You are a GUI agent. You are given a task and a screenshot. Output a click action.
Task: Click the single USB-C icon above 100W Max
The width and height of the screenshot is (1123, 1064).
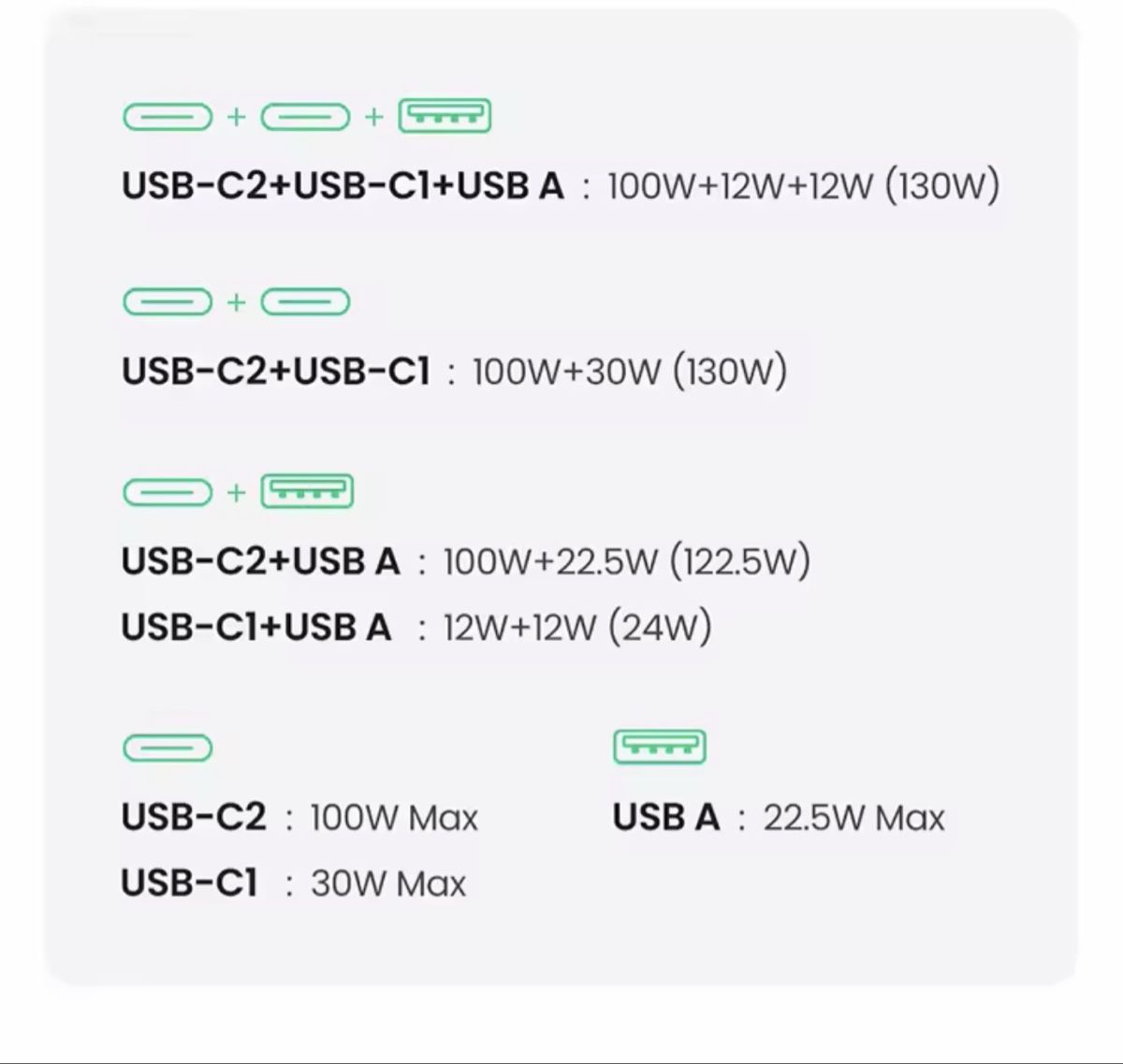(168, 748)
